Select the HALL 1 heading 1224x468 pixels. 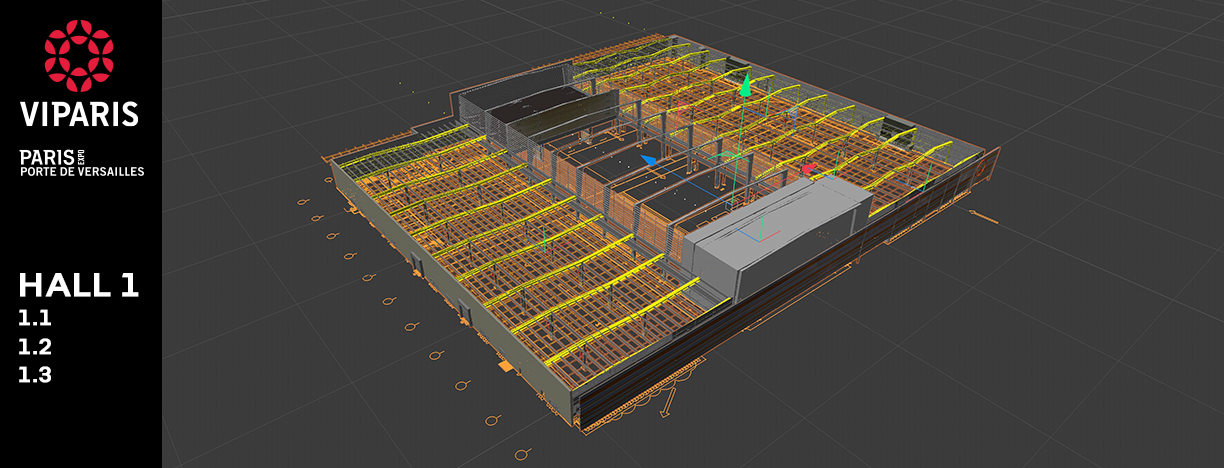coord(79,286)
